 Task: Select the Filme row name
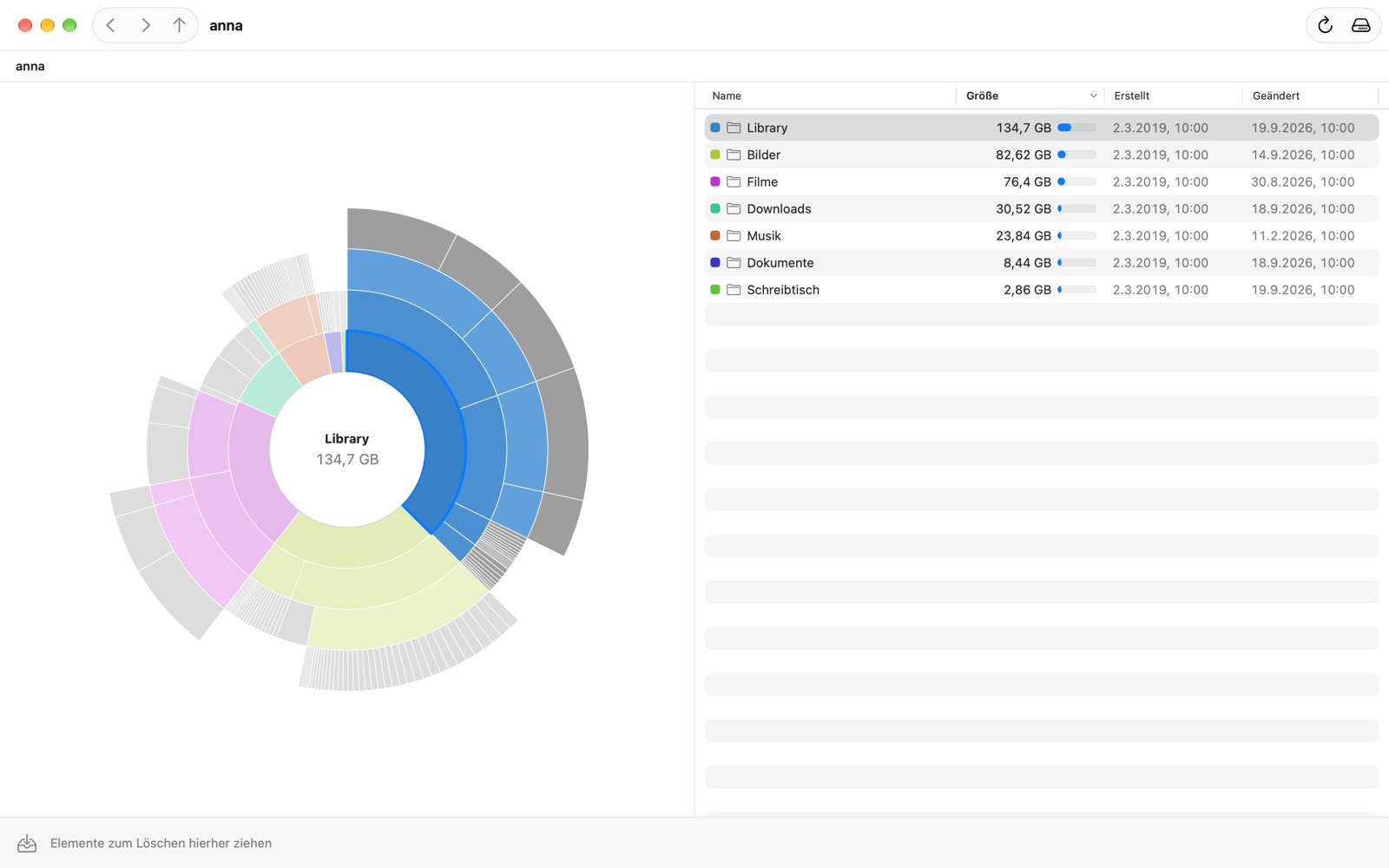click(x=762, y=181)
